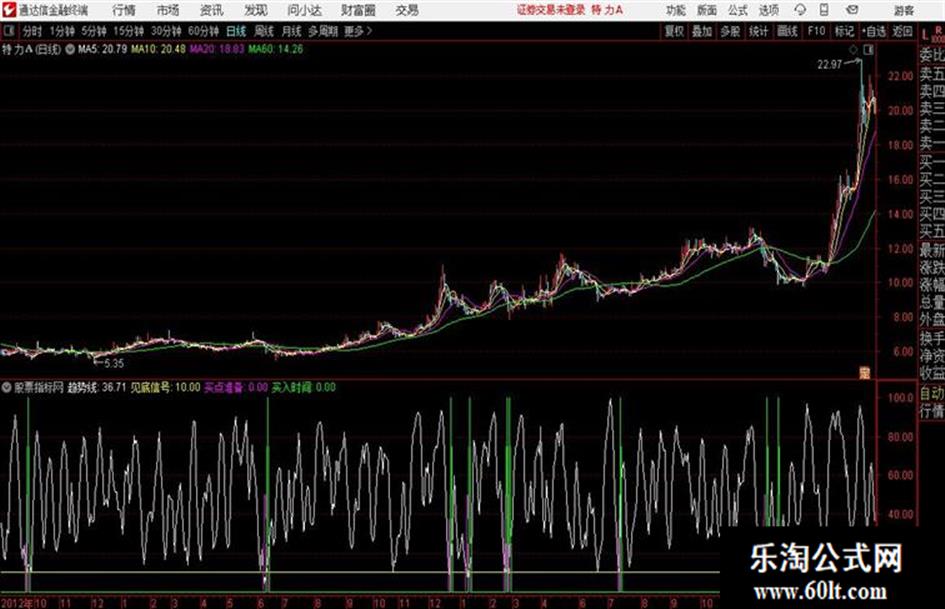Select the 多周期 tab
The width and height of the screenshot is (945, 609).
(x=323, y=31)
